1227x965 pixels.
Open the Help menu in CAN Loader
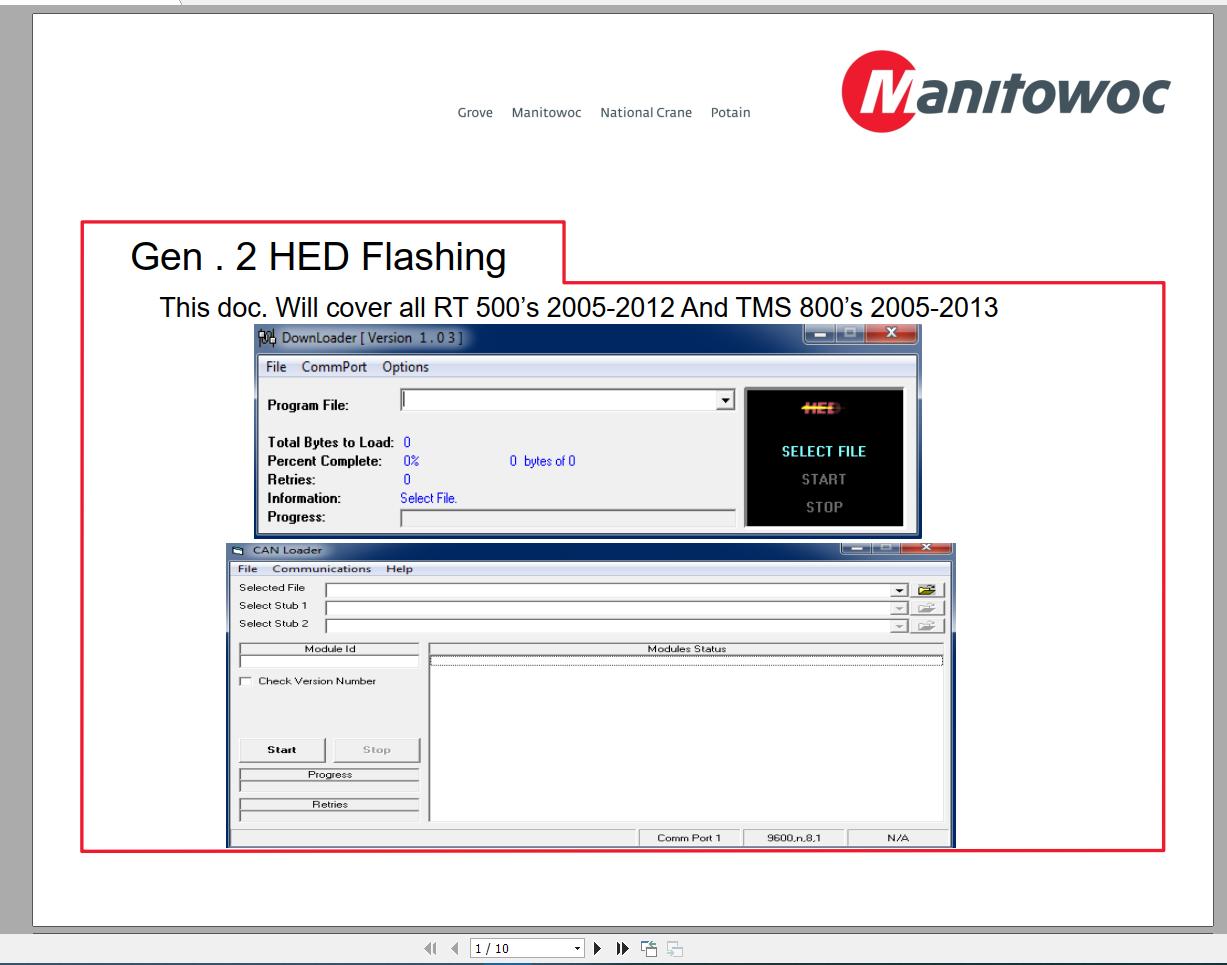point(400,569)
